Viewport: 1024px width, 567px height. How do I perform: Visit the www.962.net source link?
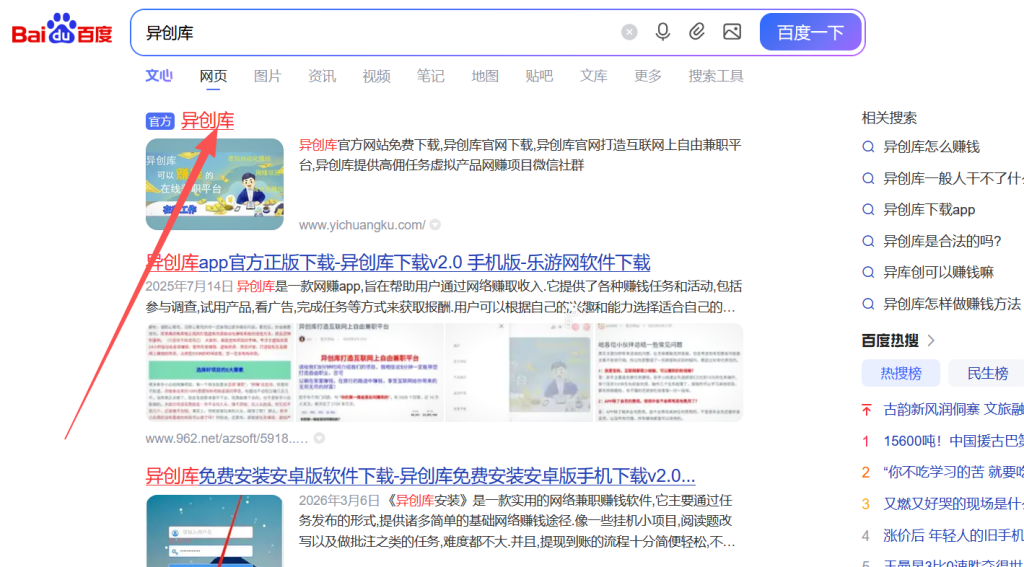tap(227, 438)
